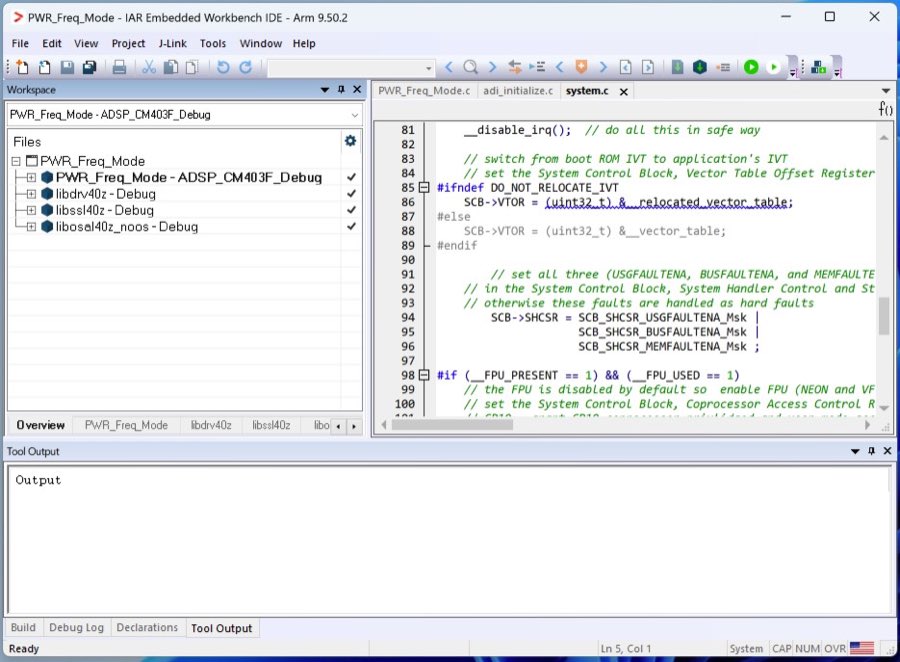
Task: Collapse the #if fold at line 98
Action: (424, 375)
